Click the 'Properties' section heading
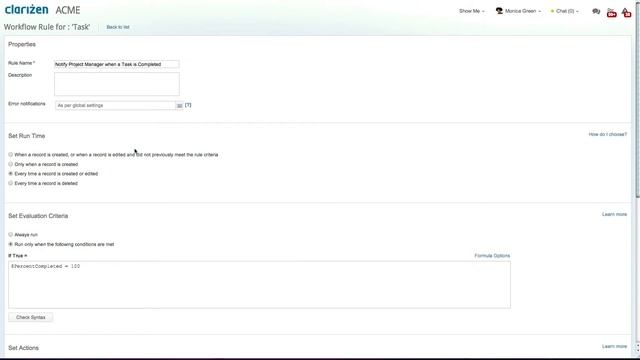Viewport: 640px width, 360px height. pyautogui.click(x=22, y=44)
